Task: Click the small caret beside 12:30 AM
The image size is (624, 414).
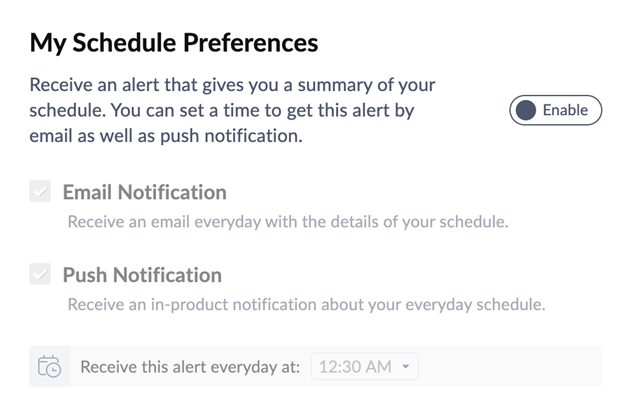Action: [406, 366]
